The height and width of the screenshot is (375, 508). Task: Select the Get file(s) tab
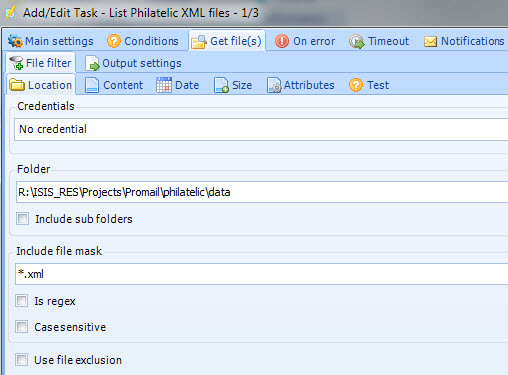(227, 41)
